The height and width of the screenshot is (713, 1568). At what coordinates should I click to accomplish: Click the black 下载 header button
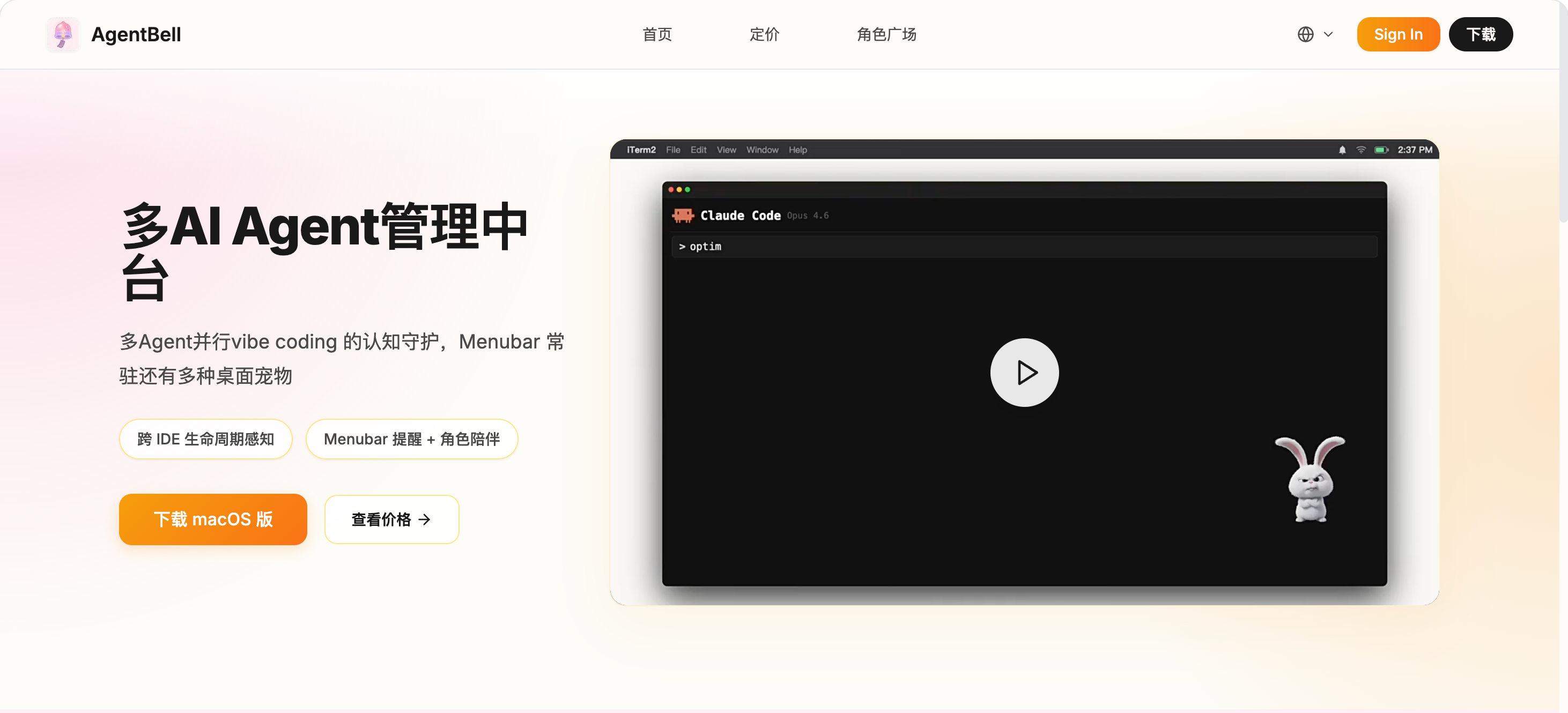pos(1481,35)
